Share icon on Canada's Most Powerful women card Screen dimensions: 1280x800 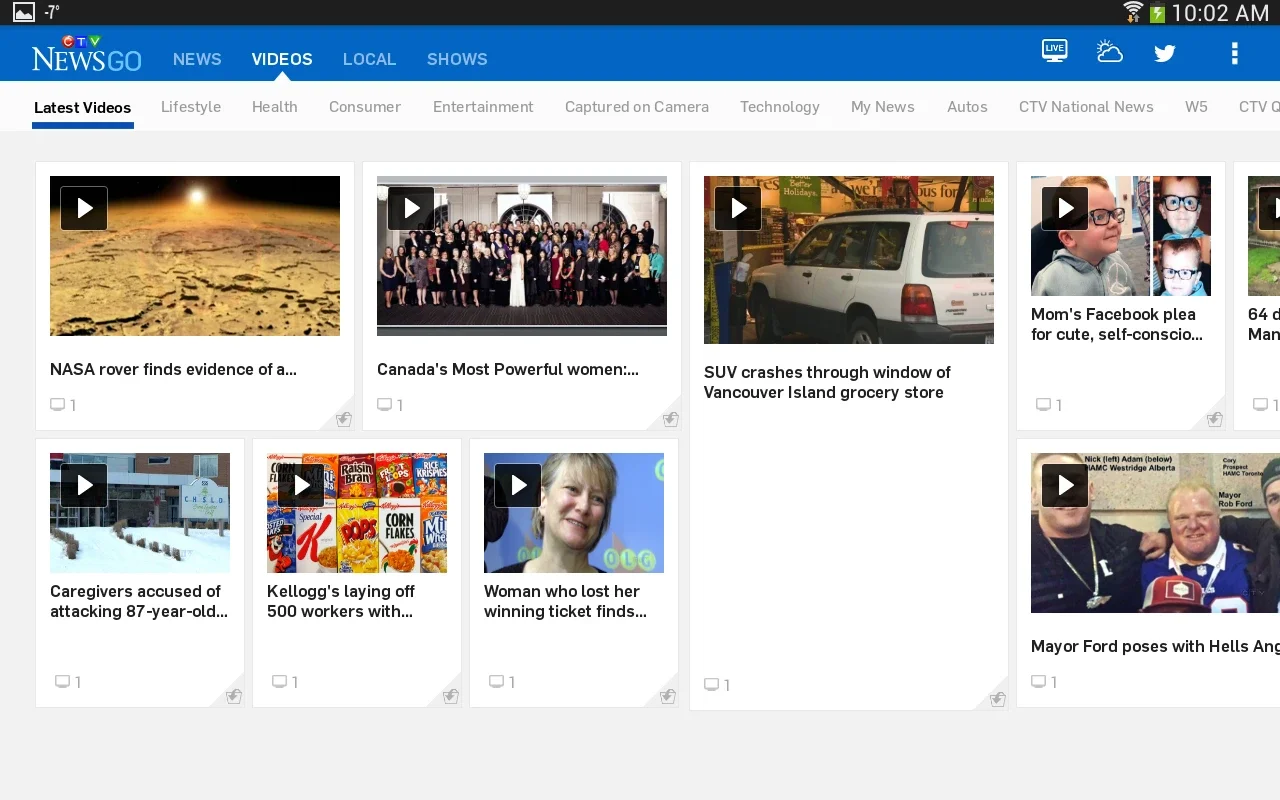coord(670,419)
